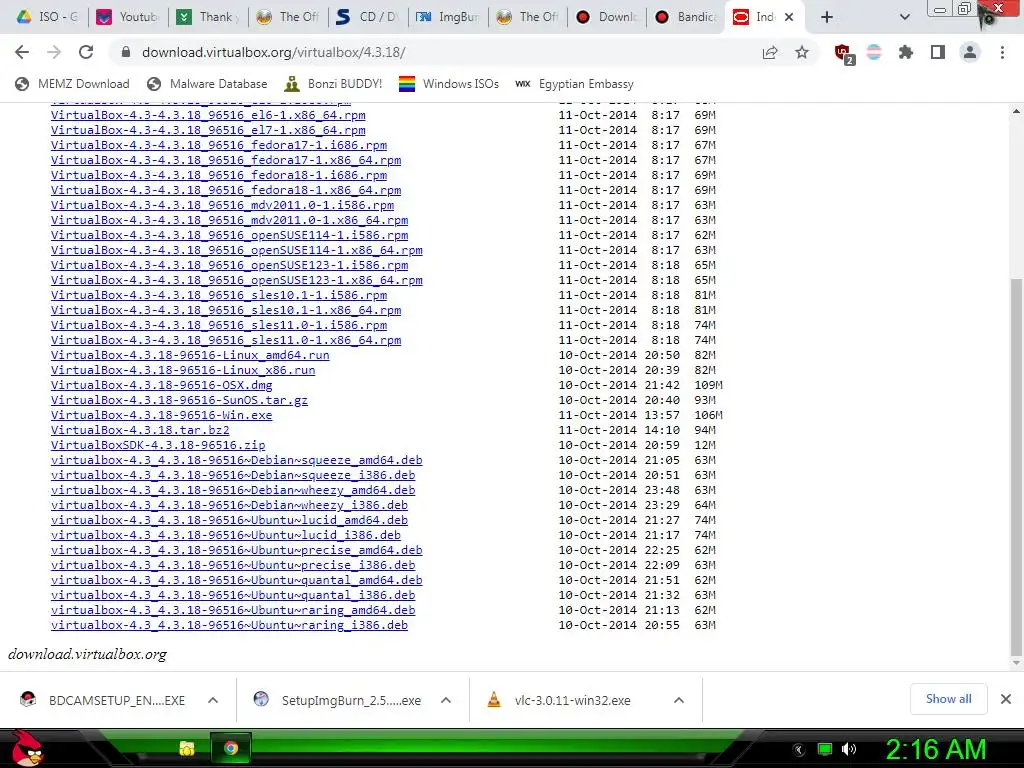
Task: Switch to the Youtube tab
Action: [127, 17]
